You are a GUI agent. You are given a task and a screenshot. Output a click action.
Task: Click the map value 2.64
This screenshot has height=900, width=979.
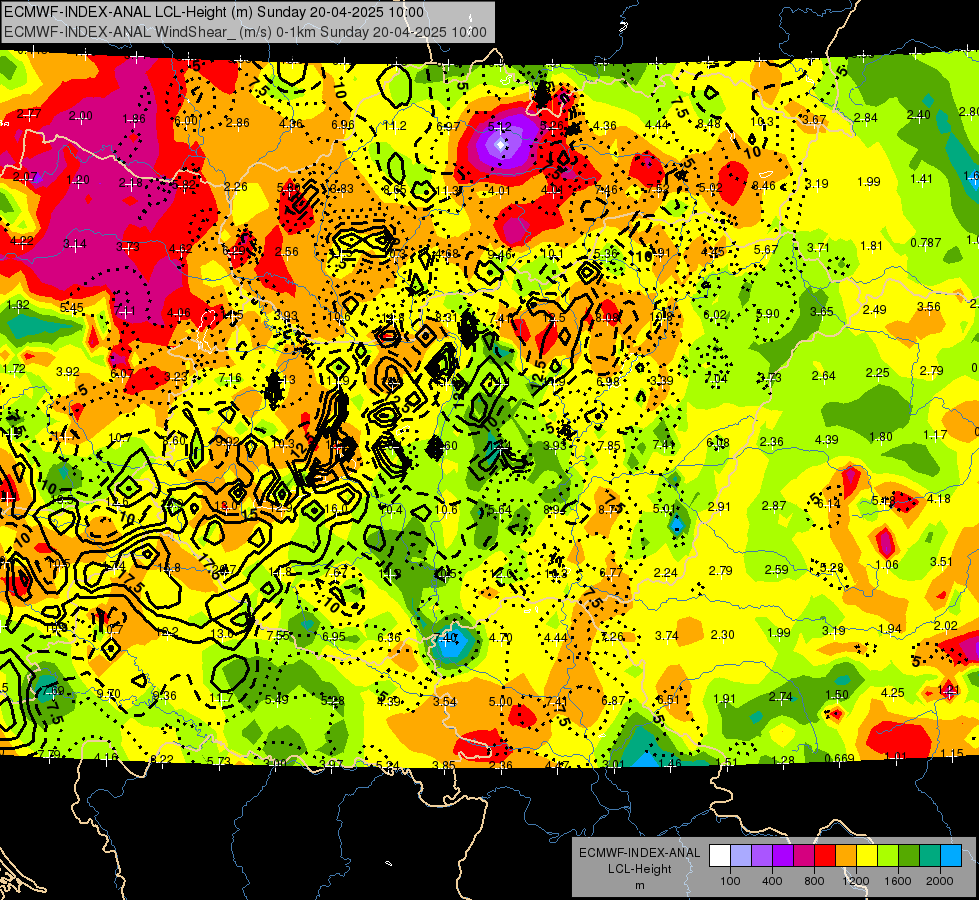[x=824, y=375]
